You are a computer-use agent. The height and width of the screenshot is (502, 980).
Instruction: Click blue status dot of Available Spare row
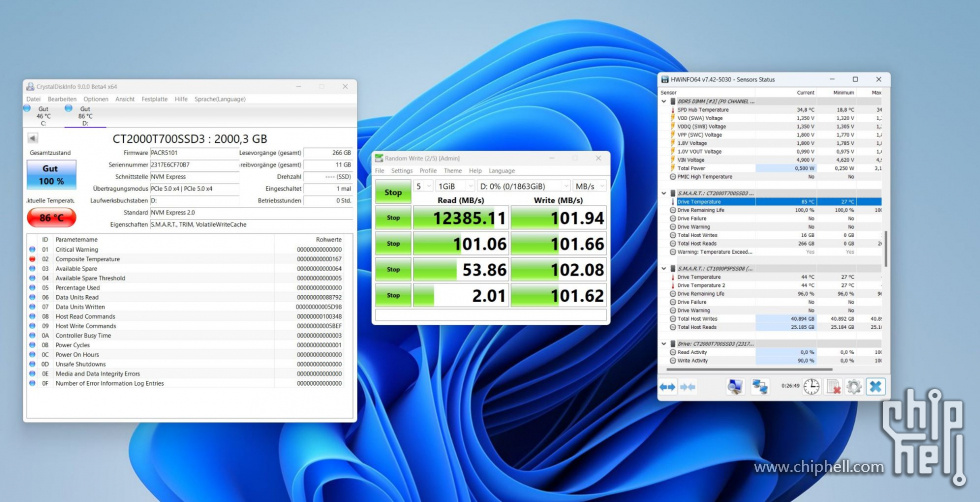point(32,269)
